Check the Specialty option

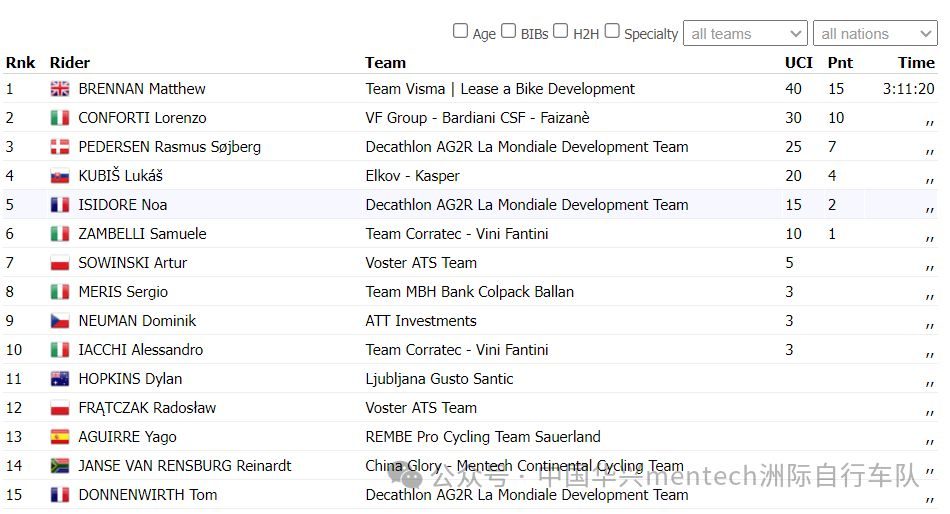pyautogui.click(x=613, y=31)
